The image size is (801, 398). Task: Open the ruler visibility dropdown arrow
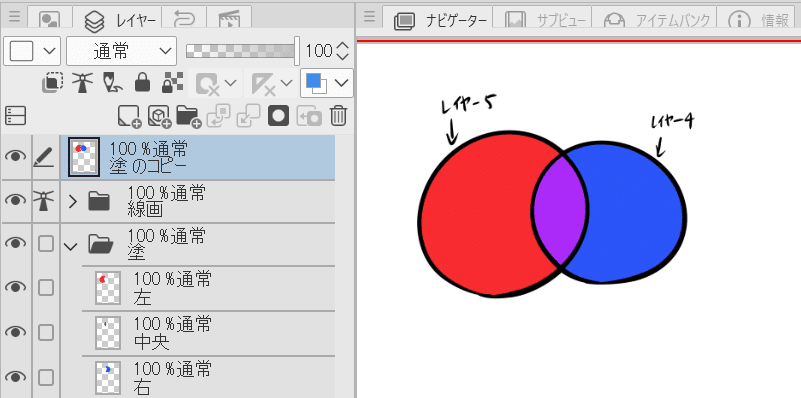pos(286,83)
